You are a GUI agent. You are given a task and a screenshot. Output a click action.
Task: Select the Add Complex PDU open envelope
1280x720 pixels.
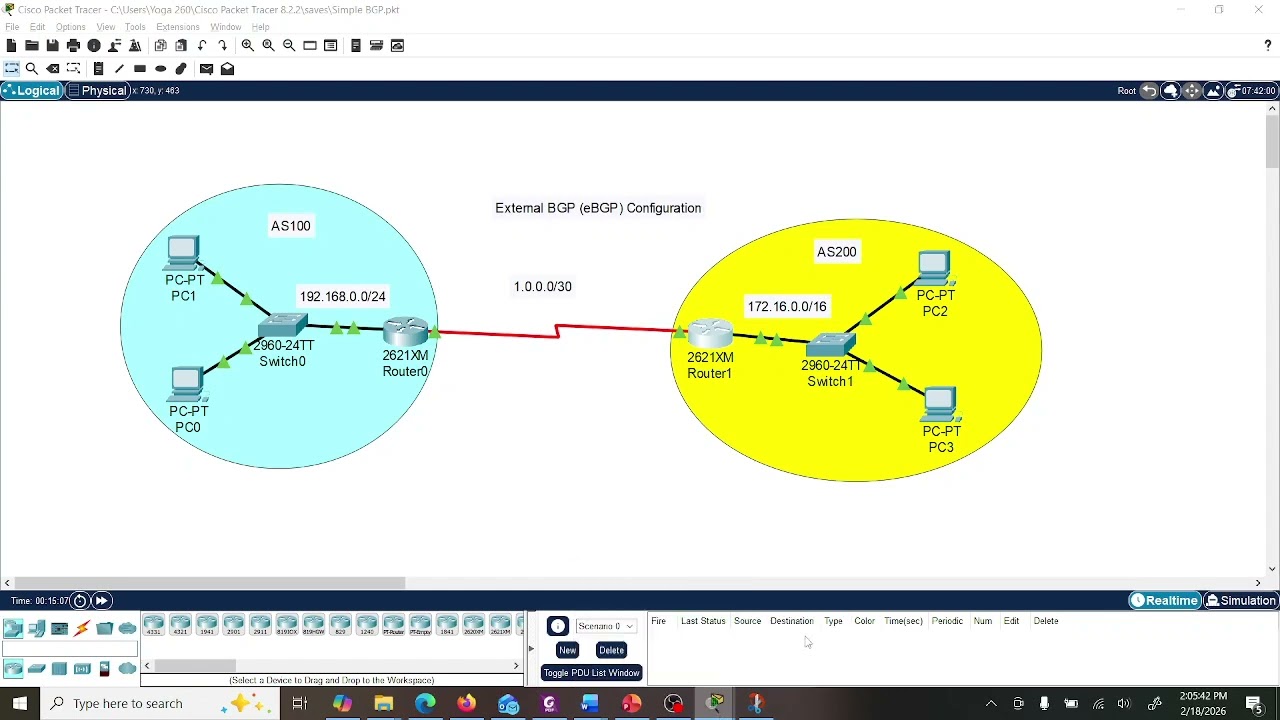pyautogui.click(x=227, y=69)
